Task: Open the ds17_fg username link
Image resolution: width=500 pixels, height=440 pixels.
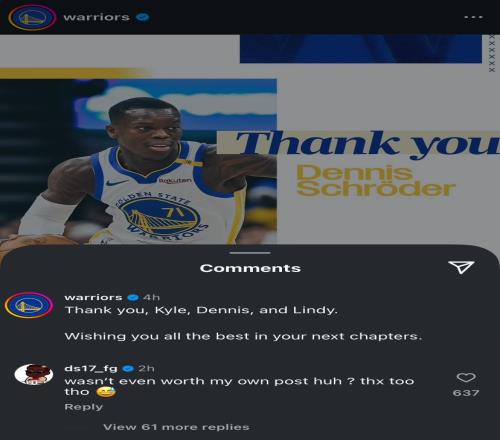Action: pyautogui.click(x=91, y=368)
